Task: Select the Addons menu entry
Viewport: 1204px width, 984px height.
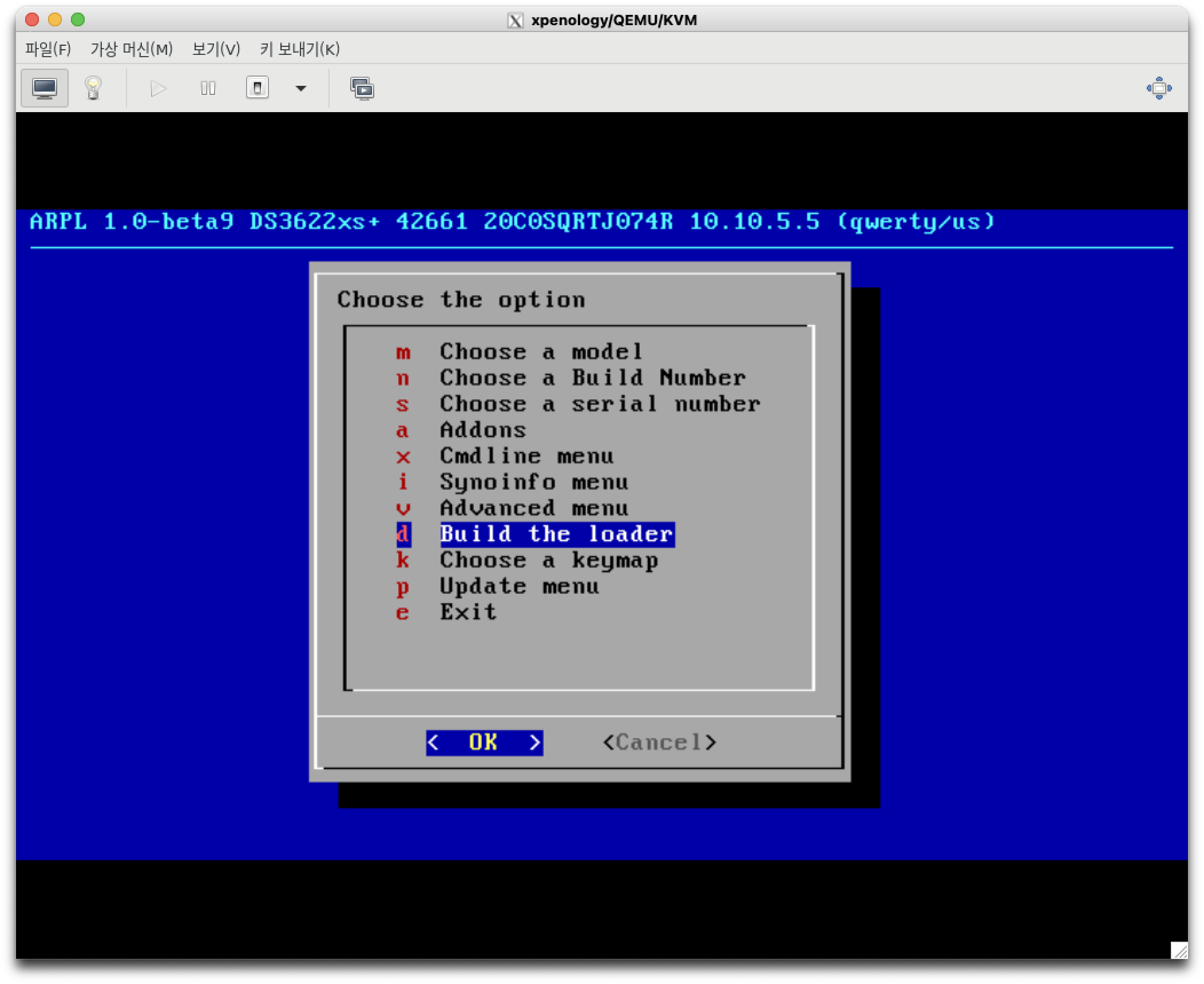Action: tap(483, 430)
